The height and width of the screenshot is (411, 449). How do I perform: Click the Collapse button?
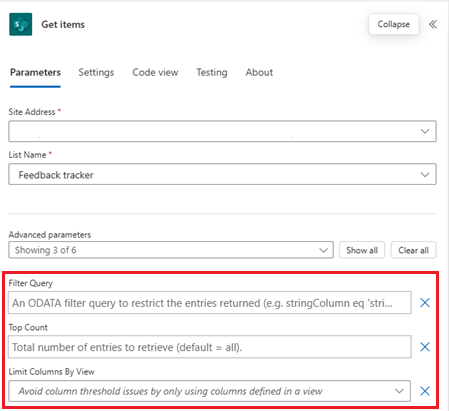[394, 24]
